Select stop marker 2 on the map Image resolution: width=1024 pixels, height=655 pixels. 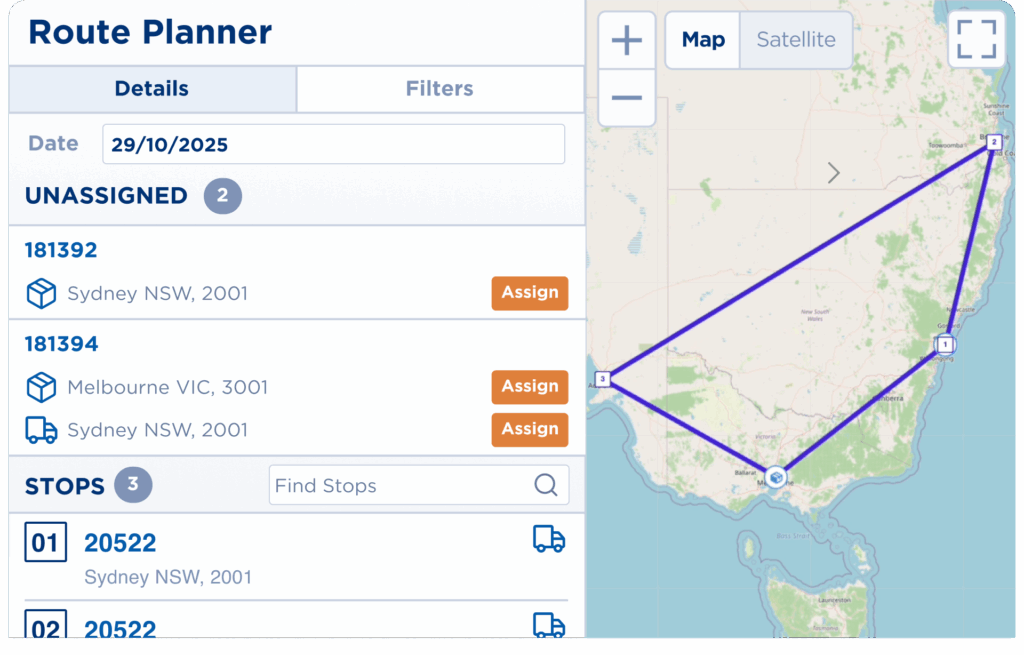pyautogui.click(x=993, y=142)
